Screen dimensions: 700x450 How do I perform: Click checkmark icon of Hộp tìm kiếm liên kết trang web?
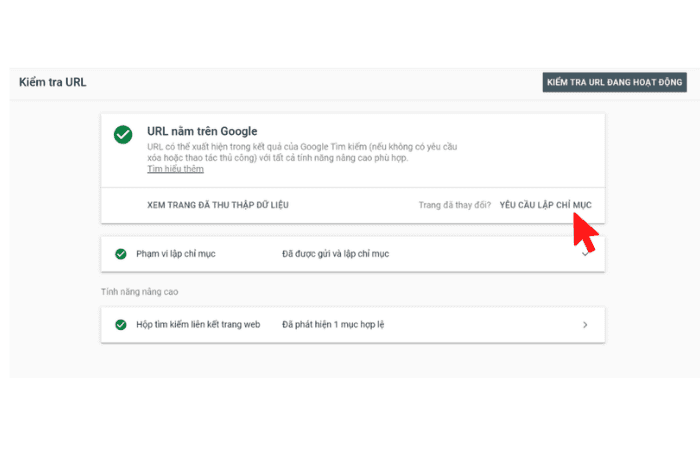(x=121, y=325)
